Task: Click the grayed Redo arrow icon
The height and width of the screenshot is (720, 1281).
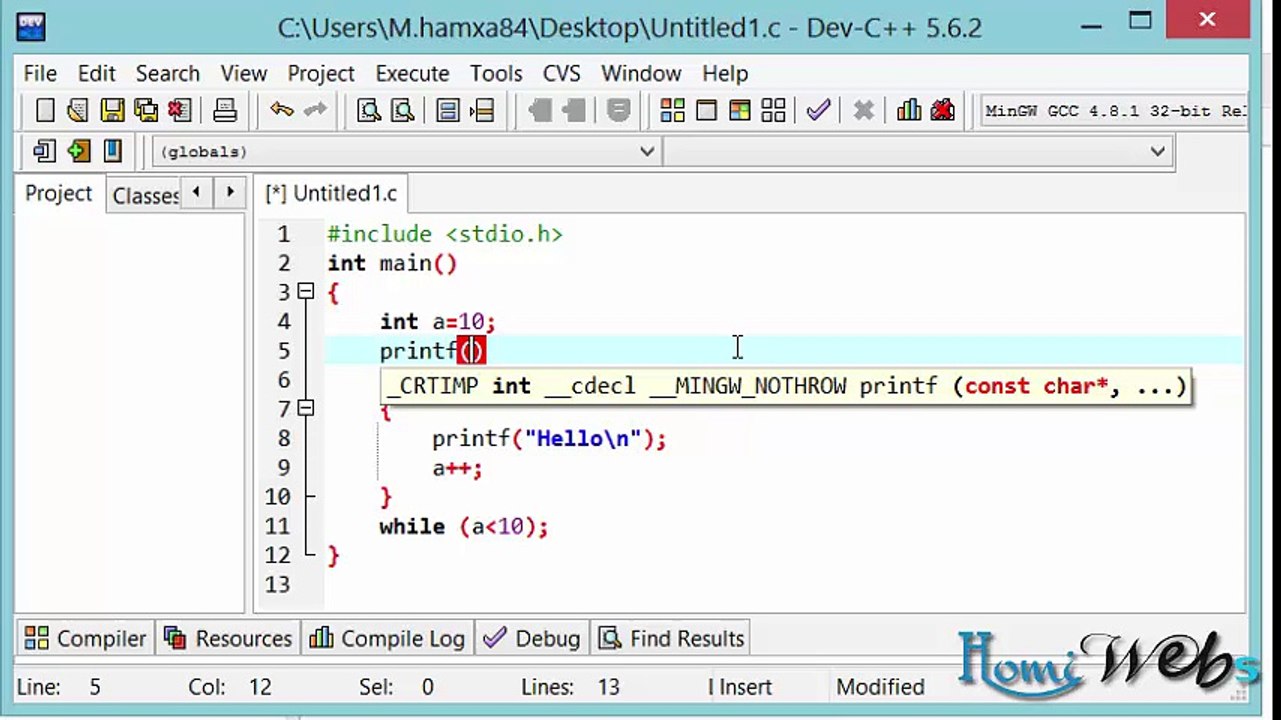Action: click(315, 111)
